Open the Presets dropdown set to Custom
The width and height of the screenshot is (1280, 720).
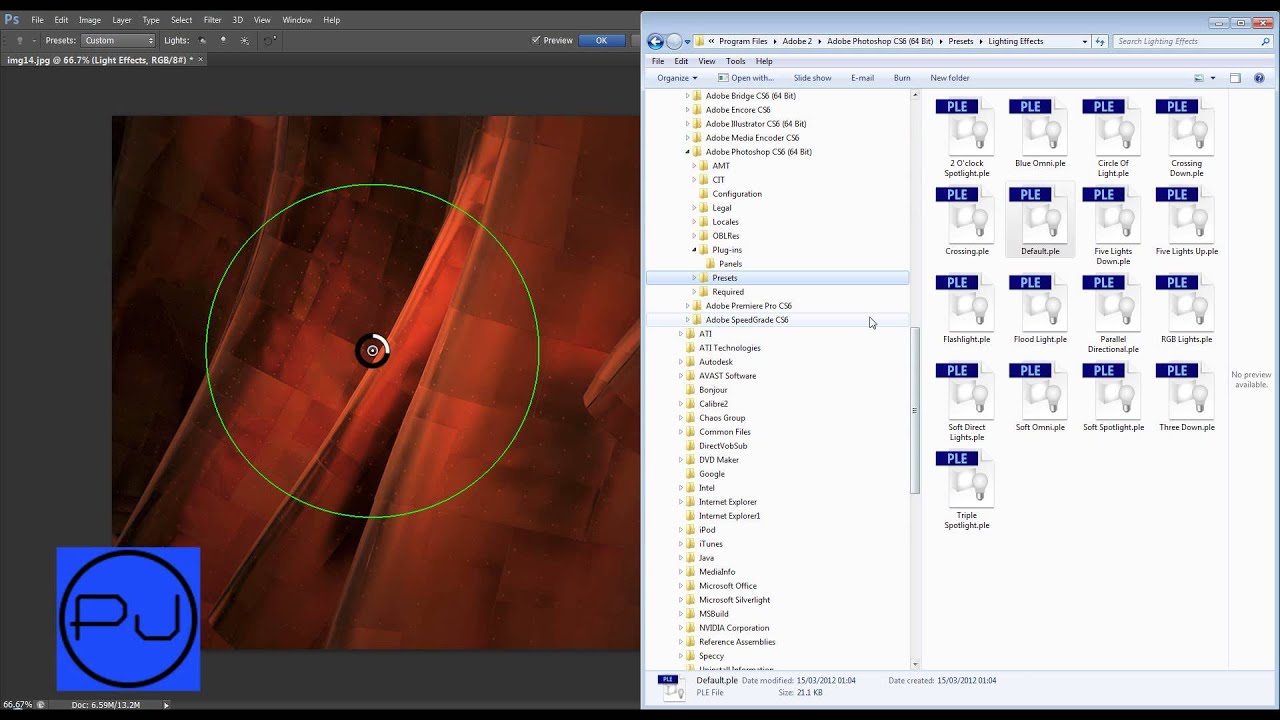118,40
